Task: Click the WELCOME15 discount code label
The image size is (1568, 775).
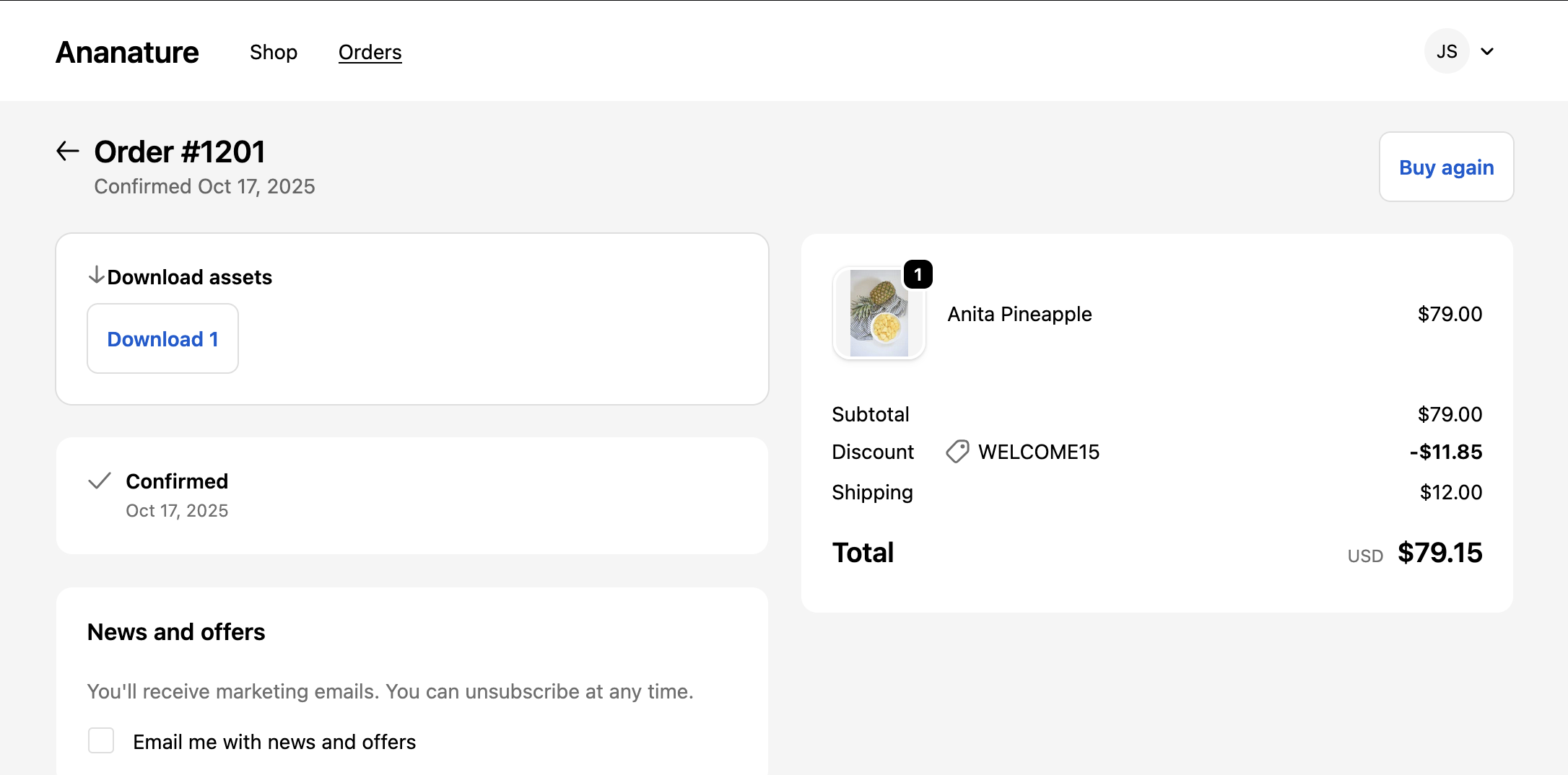Action: tap(1038, 452)
